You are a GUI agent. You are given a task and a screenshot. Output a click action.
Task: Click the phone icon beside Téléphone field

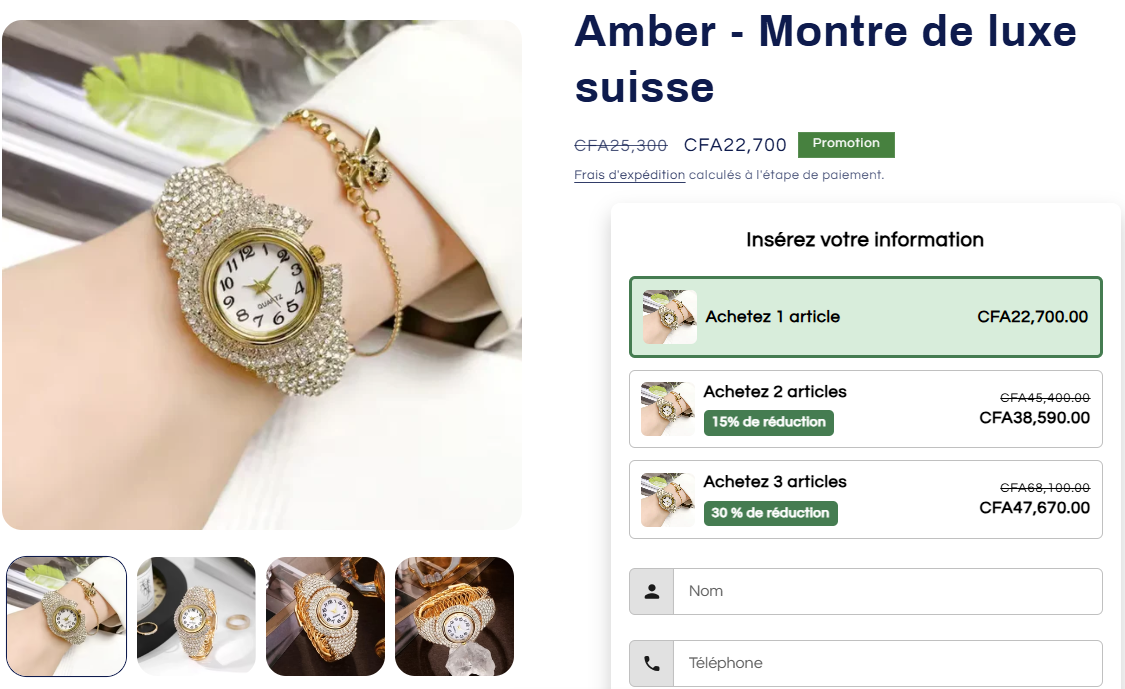[x=651, y=664]
